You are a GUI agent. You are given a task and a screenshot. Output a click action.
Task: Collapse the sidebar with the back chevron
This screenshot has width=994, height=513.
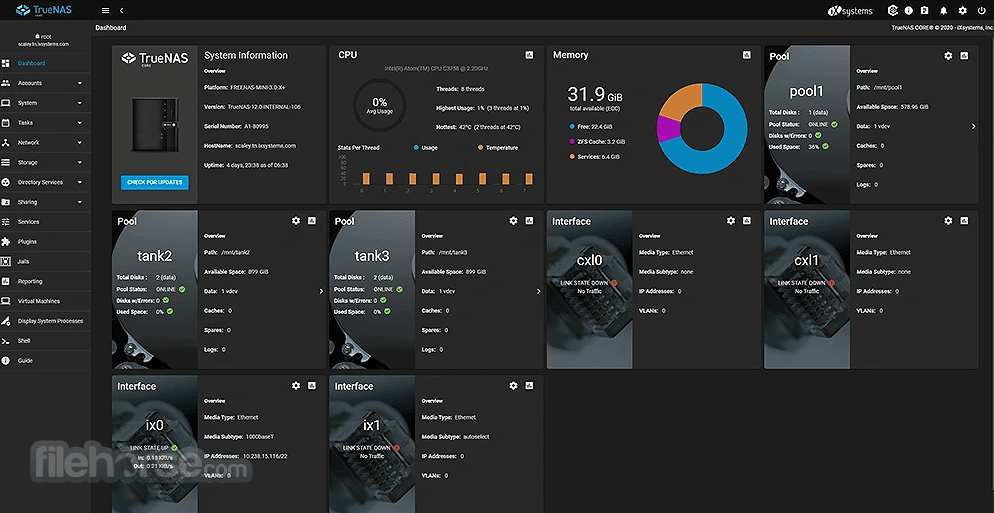pyautogui.click(x=121, y=10)
